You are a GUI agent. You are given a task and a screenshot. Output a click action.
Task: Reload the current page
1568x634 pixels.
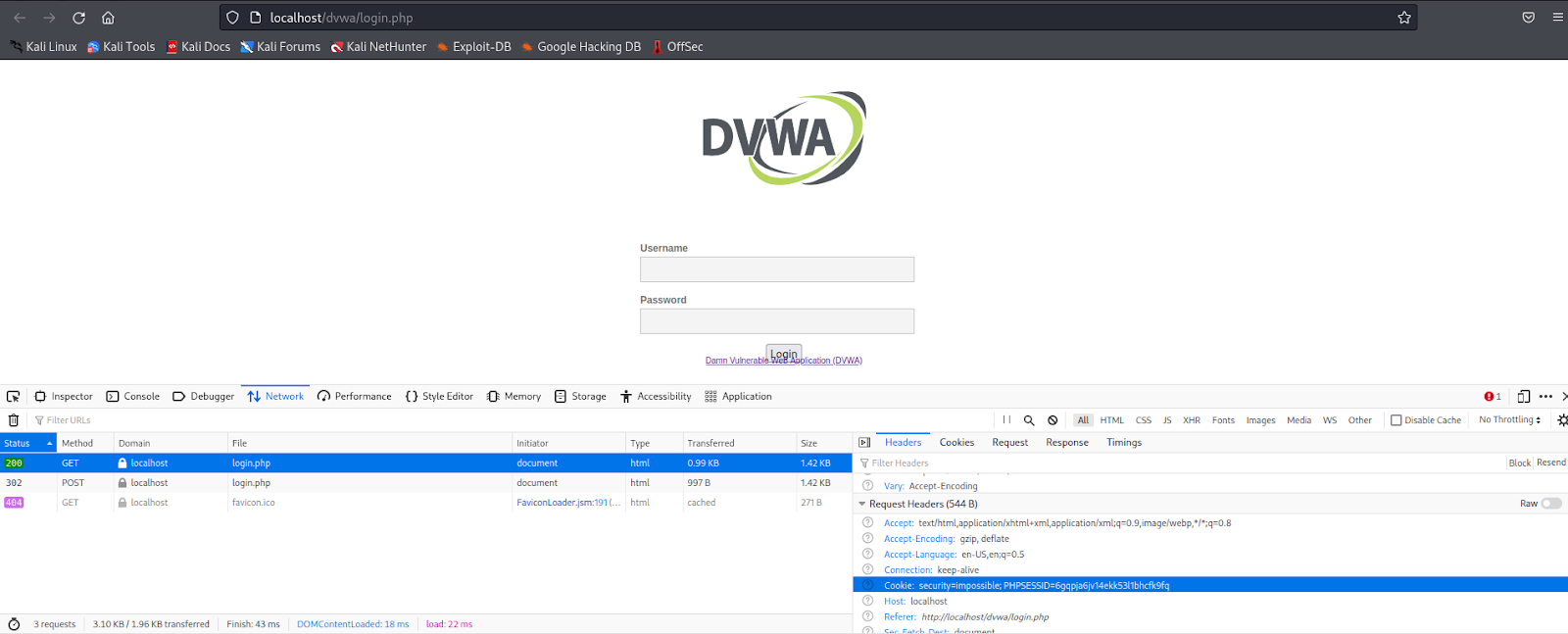click(x=78, y=18)
